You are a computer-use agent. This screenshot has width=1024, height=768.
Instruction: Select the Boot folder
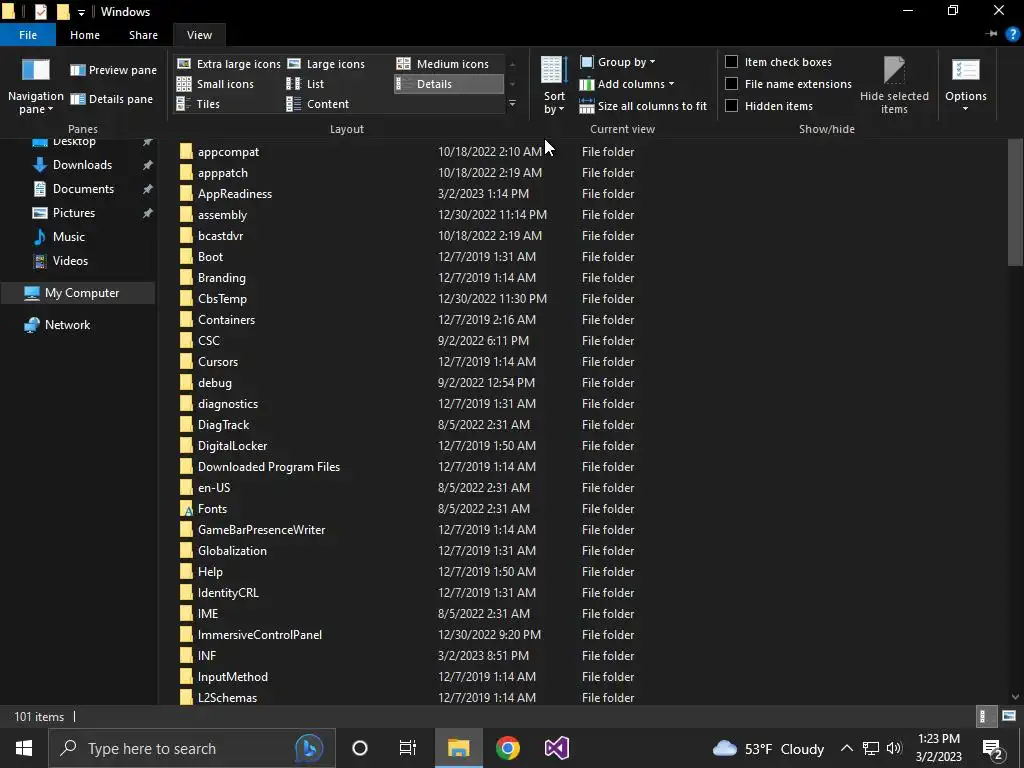210,257
